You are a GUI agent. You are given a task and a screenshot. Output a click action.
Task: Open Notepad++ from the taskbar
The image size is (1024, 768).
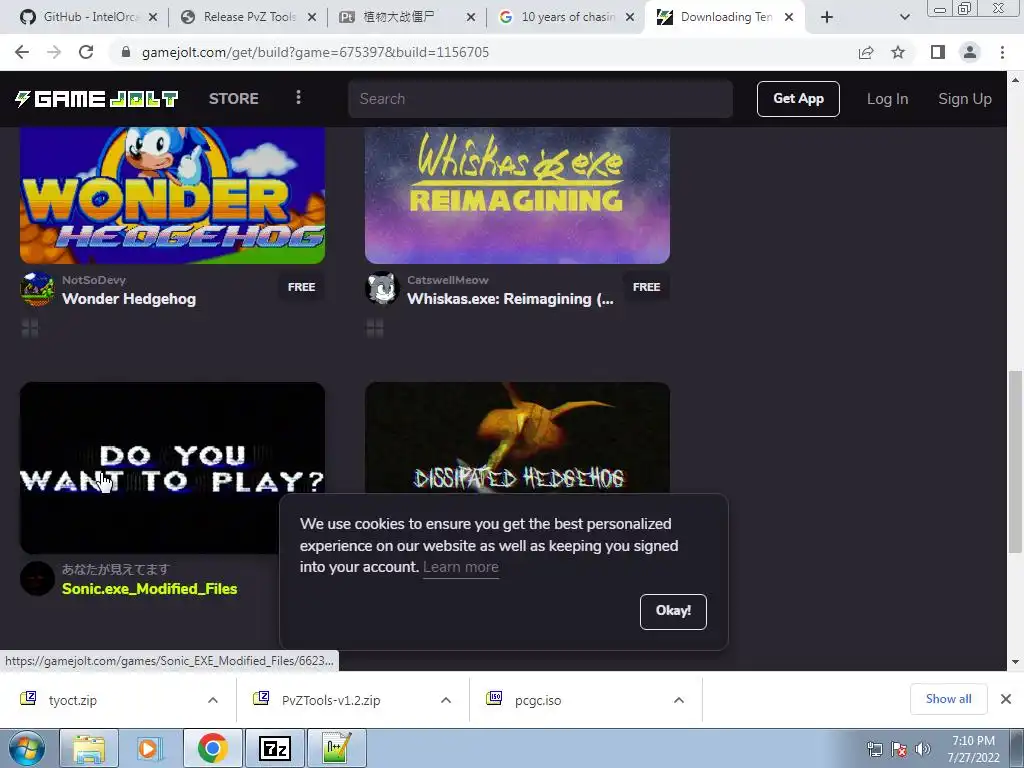tap(336, 748)
